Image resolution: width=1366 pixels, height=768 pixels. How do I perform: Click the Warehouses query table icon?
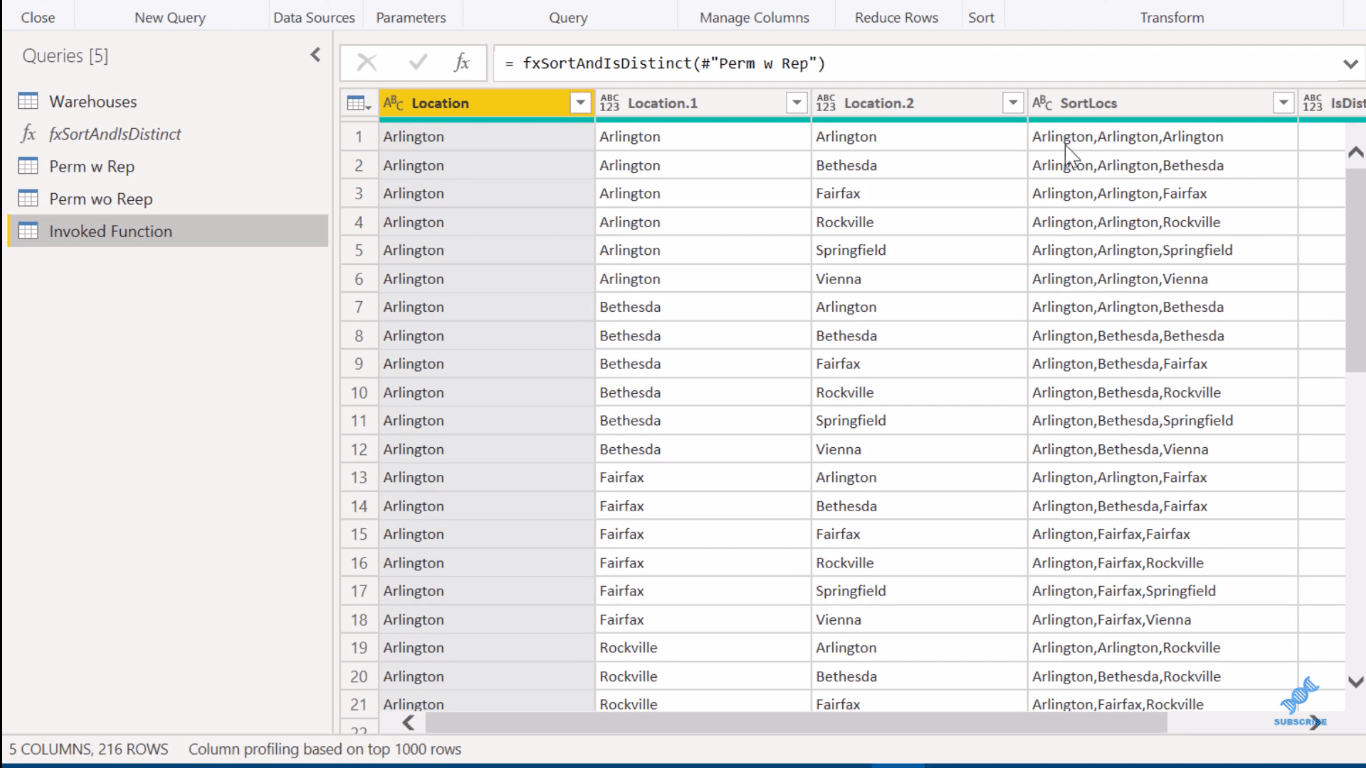point(28,101)
